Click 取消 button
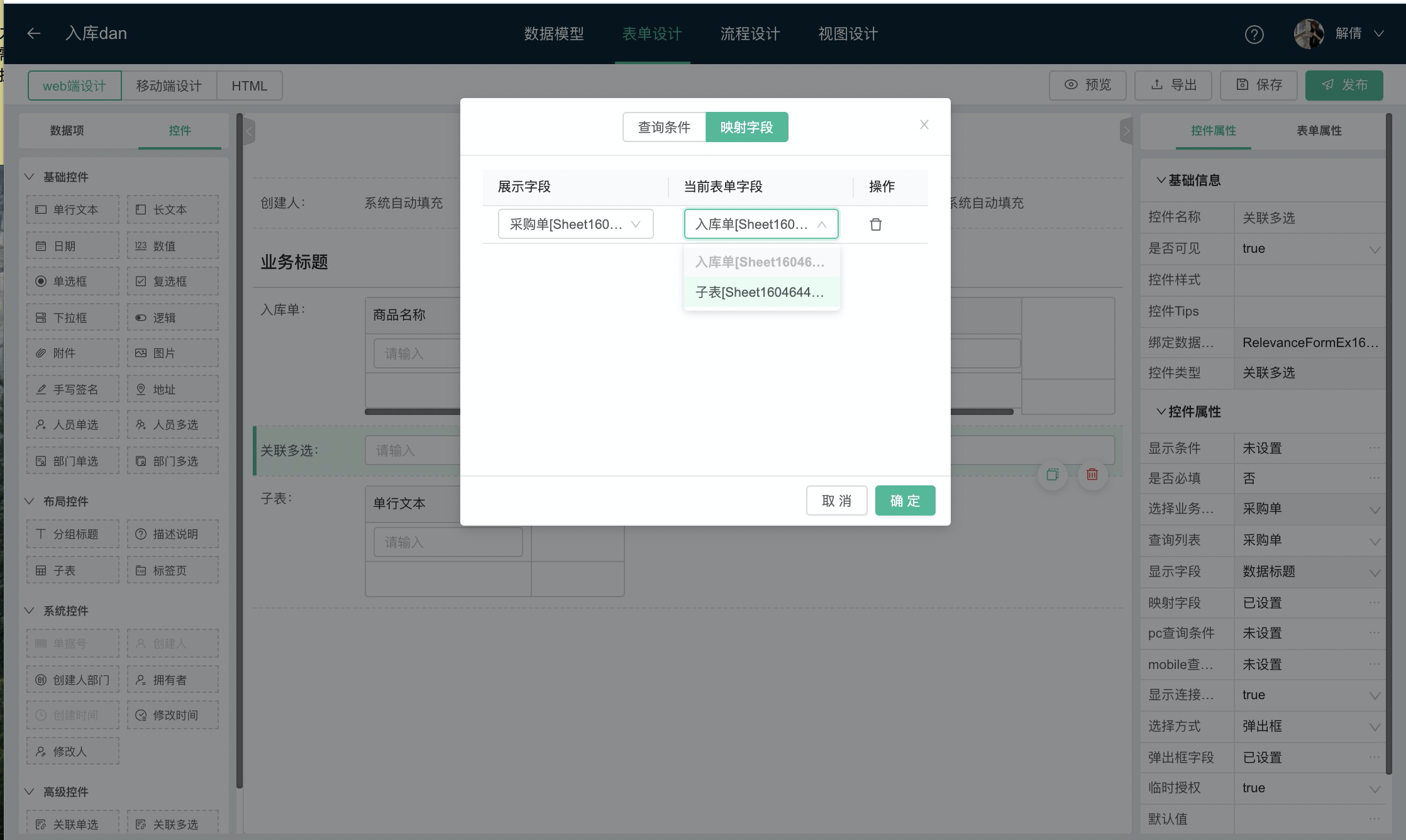1406x840 pixels. click(836, 500)
